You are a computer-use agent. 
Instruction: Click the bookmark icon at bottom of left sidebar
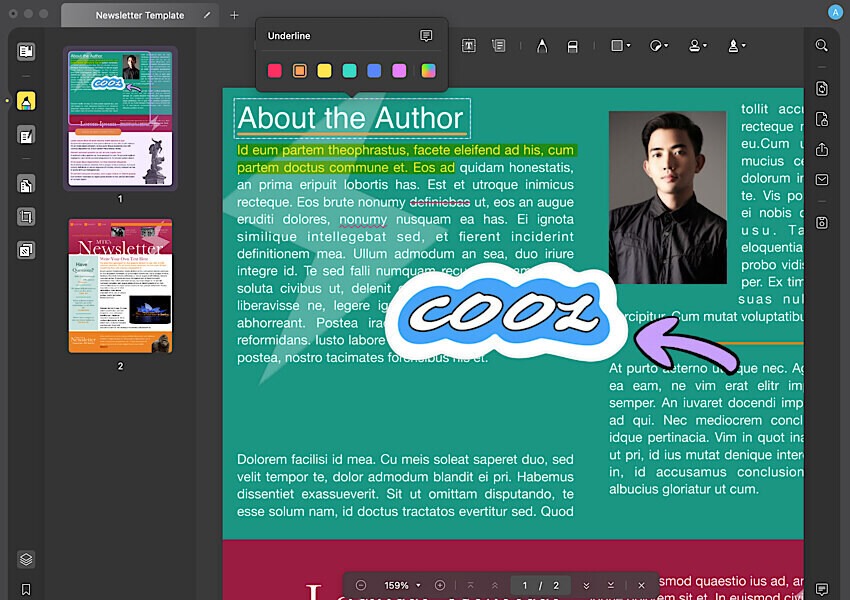pos(25,589)
